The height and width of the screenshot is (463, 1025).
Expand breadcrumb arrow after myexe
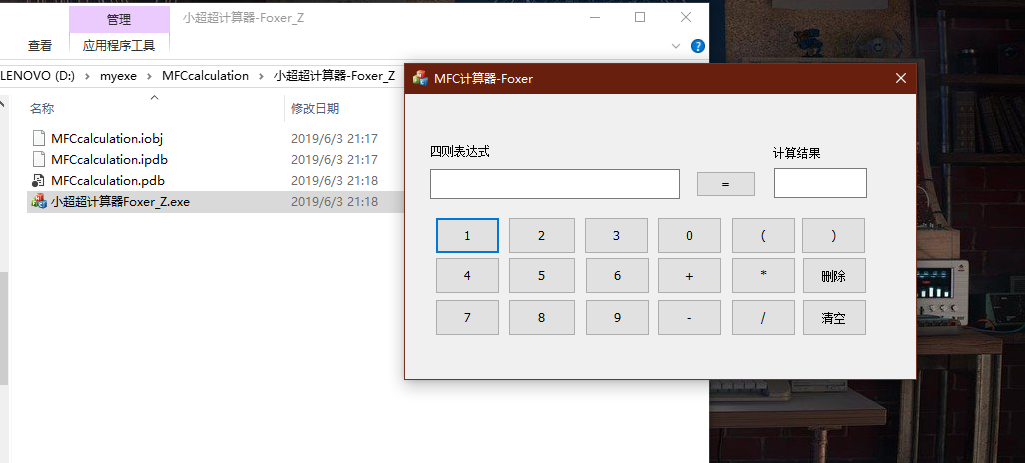click(149, 76)
